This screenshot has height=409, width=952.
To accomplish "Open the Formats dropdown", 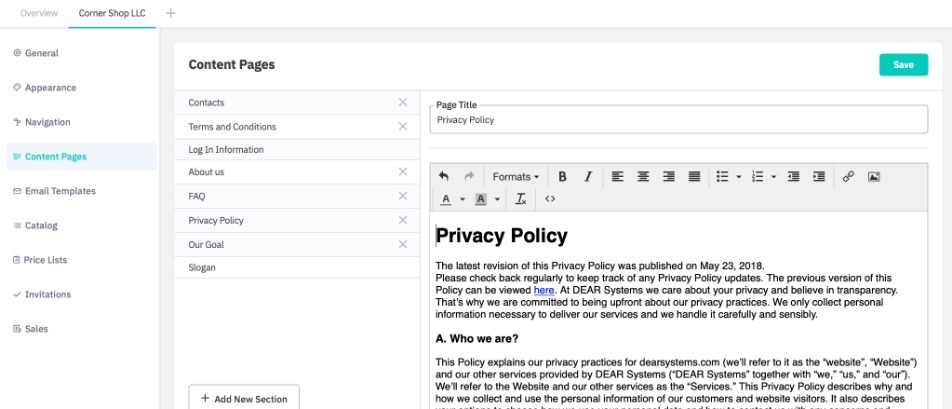I will pyautogui.click(x=515, y=177).
